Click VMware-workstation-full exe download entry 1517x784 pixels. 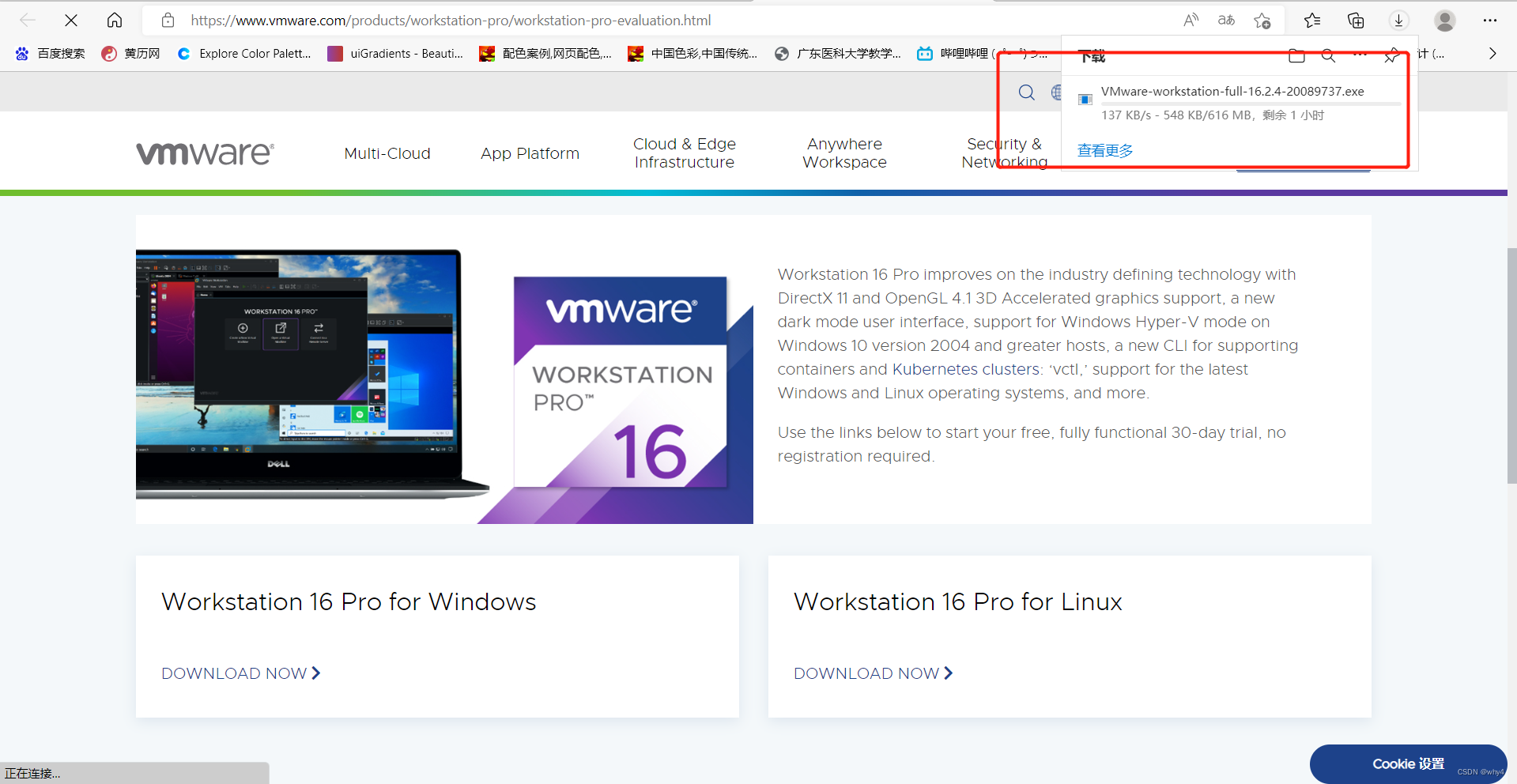[1232, 92]
